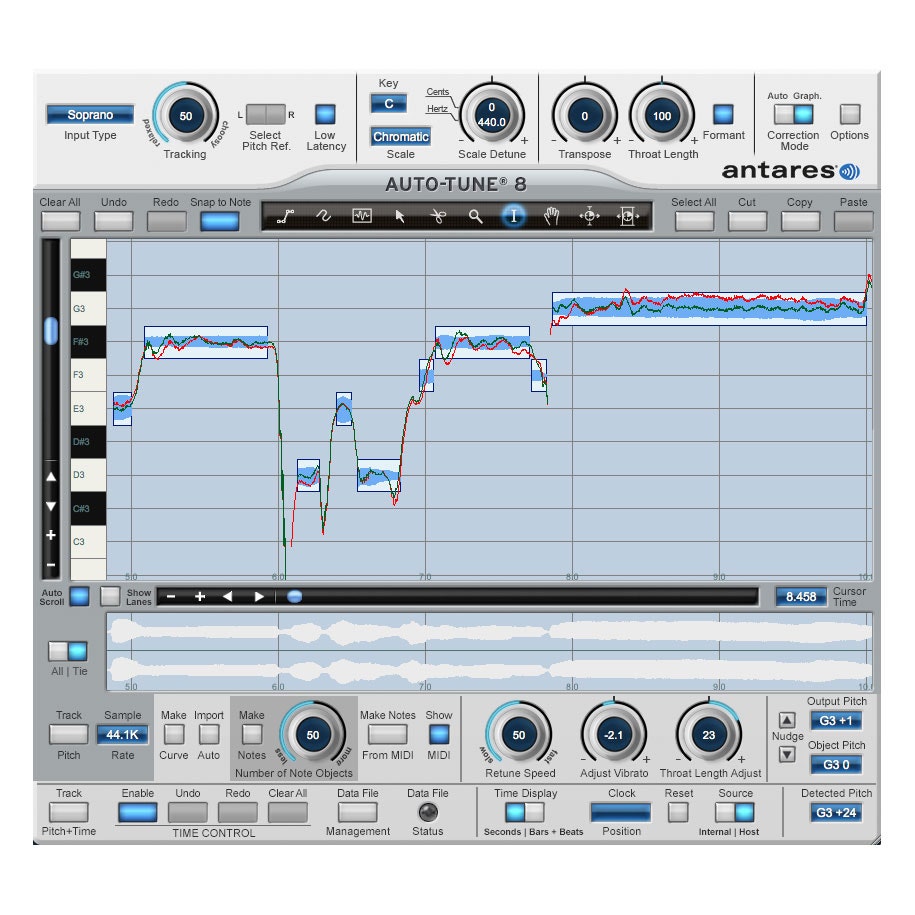Open Data File Management
This screenshot has width=915, height=915.
tap(357, 812)
